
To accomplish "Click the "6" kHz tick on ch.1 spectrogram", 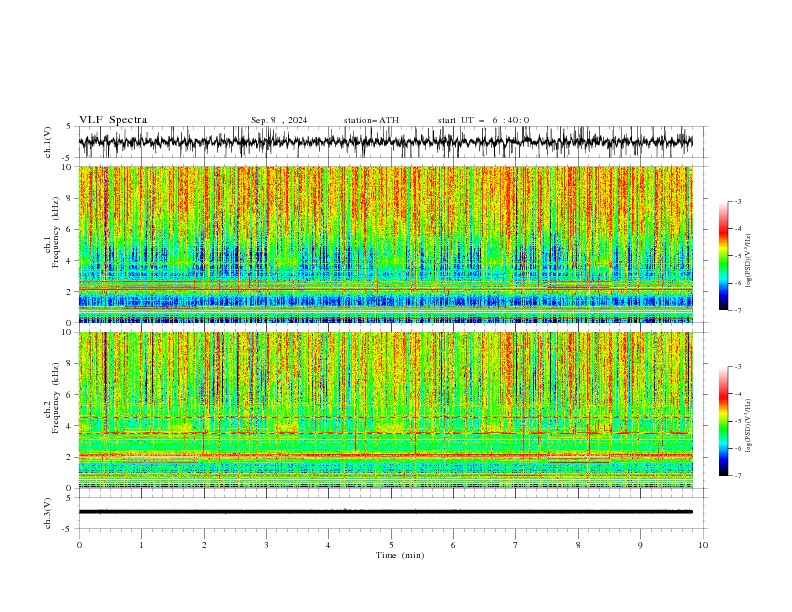I will point(70,229).
